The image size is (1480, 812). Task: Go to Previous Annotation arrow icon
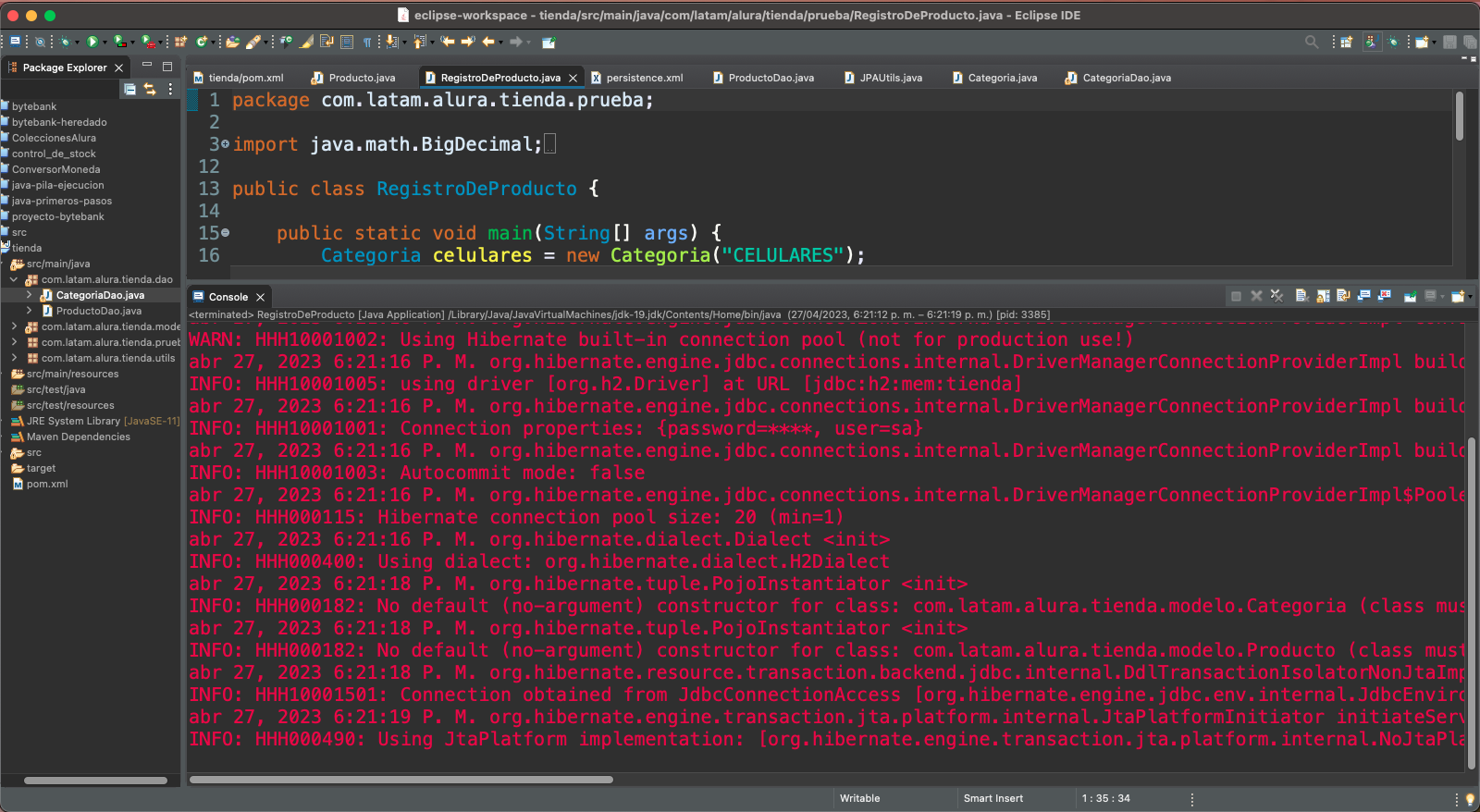(x=419, y=42)
